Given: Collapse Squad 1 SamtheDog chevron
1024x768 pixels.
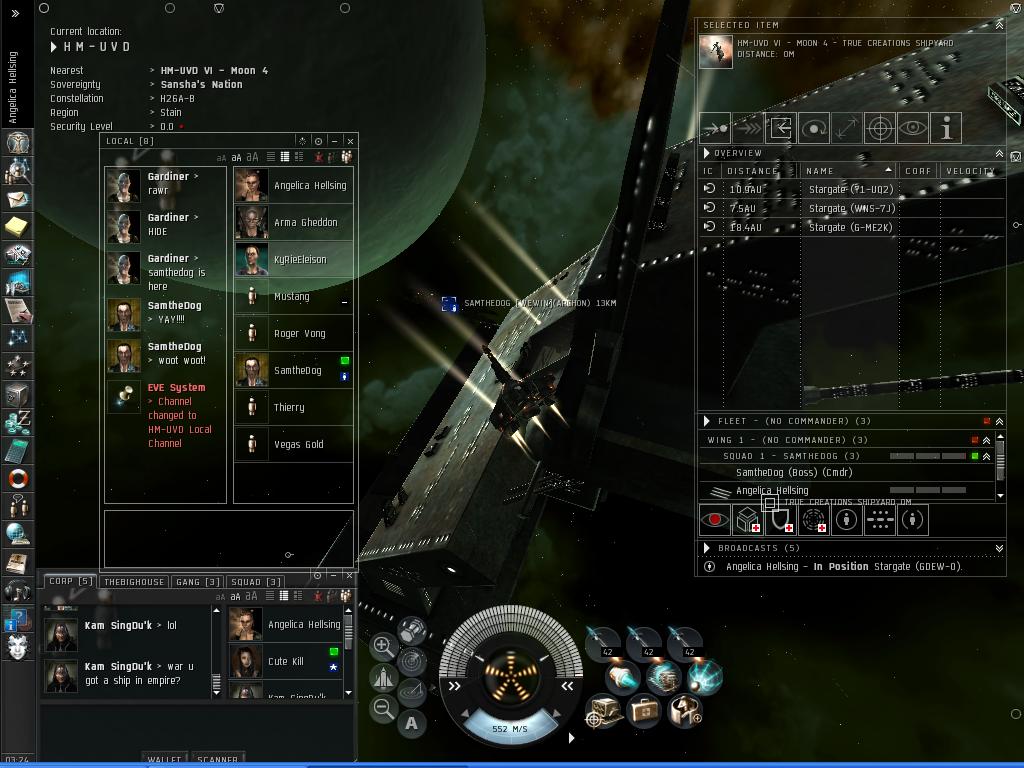Looking at the screenshot, I should click(986, 456).
